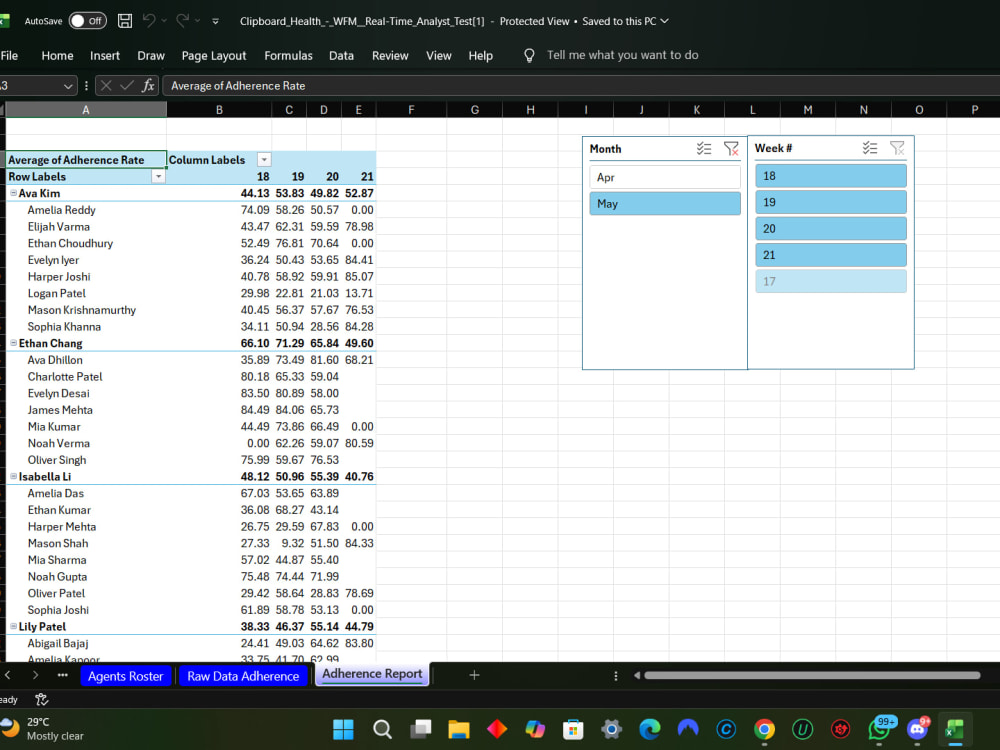This screenshot has width=1000, height=750.
Task: Toggle Multi-Select in Month slicer
Action: pos(704,149)
